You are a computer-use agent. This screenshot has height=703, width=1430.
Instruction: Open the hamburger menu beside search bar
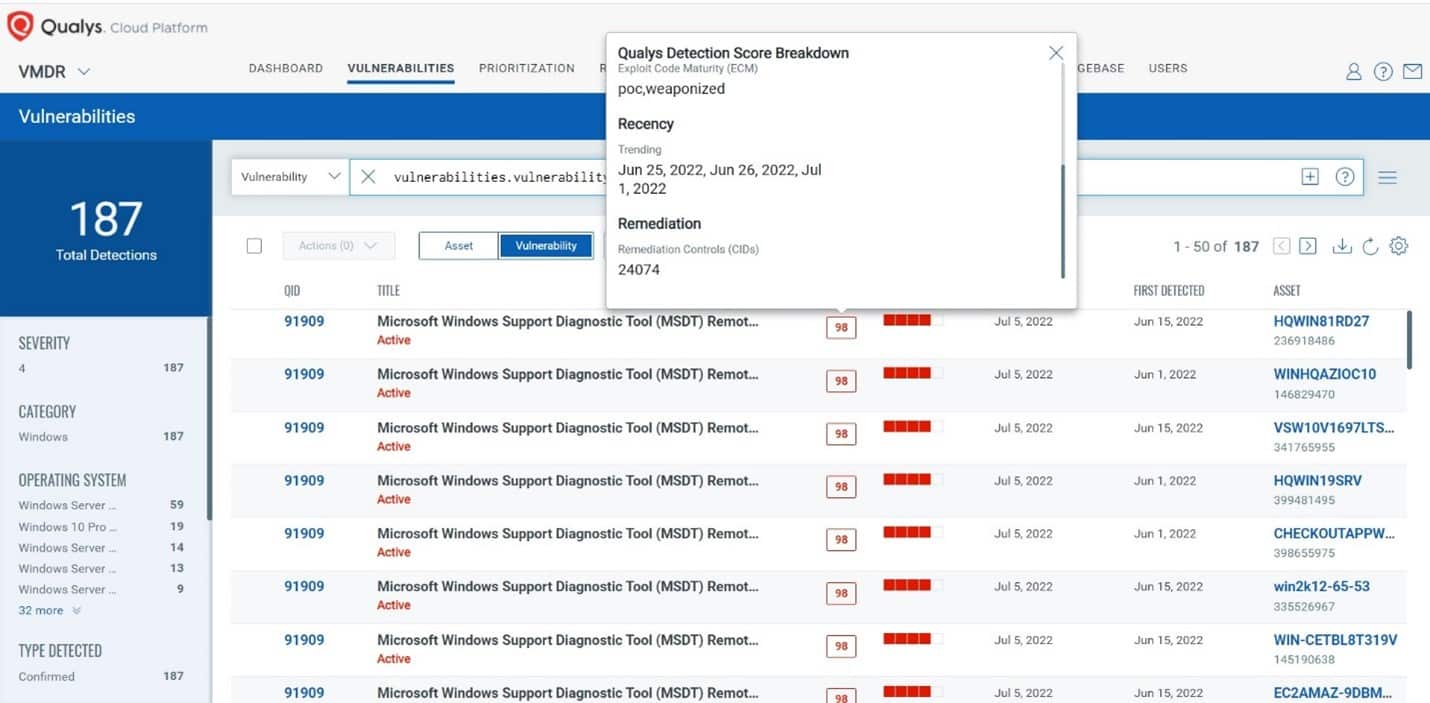(1387, 177)
